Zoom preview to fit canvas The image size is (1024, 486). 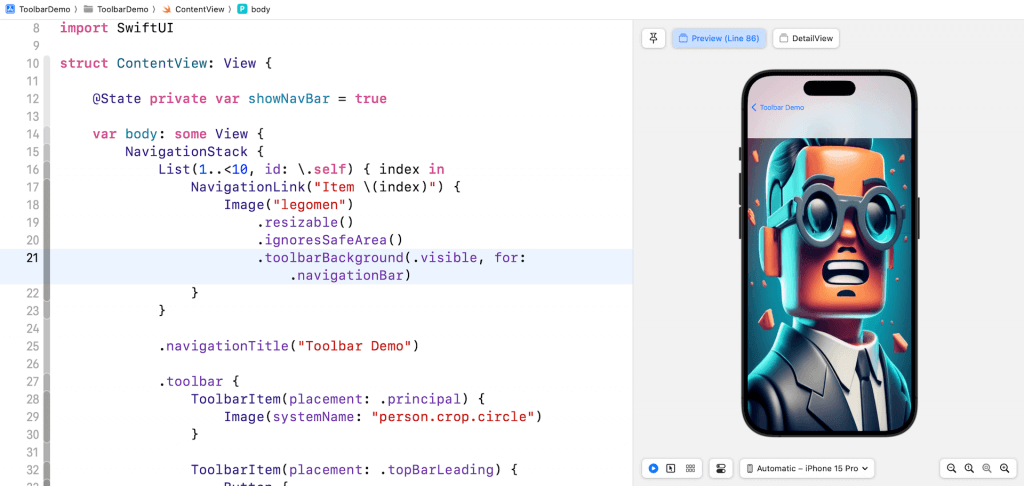click(987, 468)
